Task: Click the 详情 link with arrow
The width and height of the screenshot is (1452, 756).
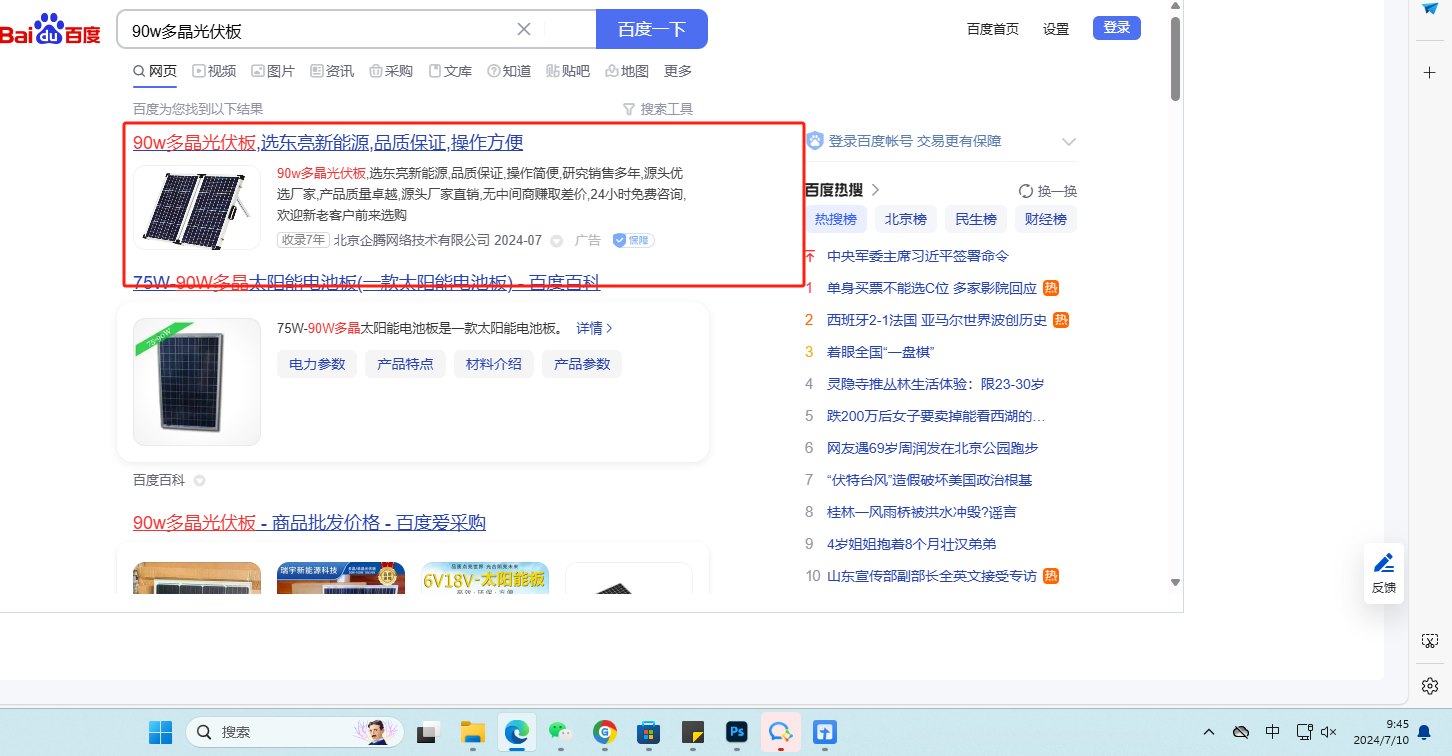Action: point(594,328)
